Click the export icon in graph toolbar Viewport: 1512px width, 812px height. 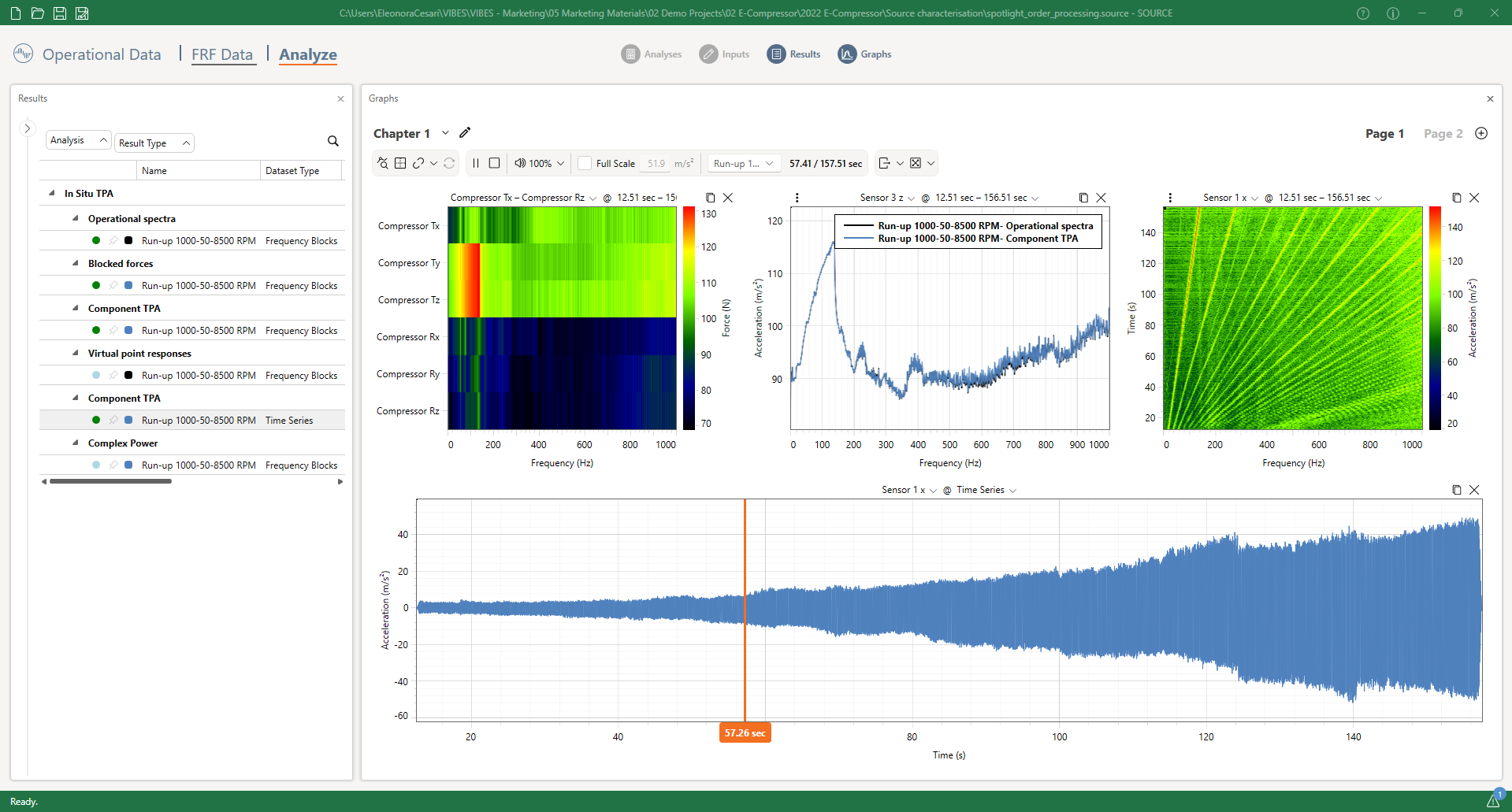884,163
